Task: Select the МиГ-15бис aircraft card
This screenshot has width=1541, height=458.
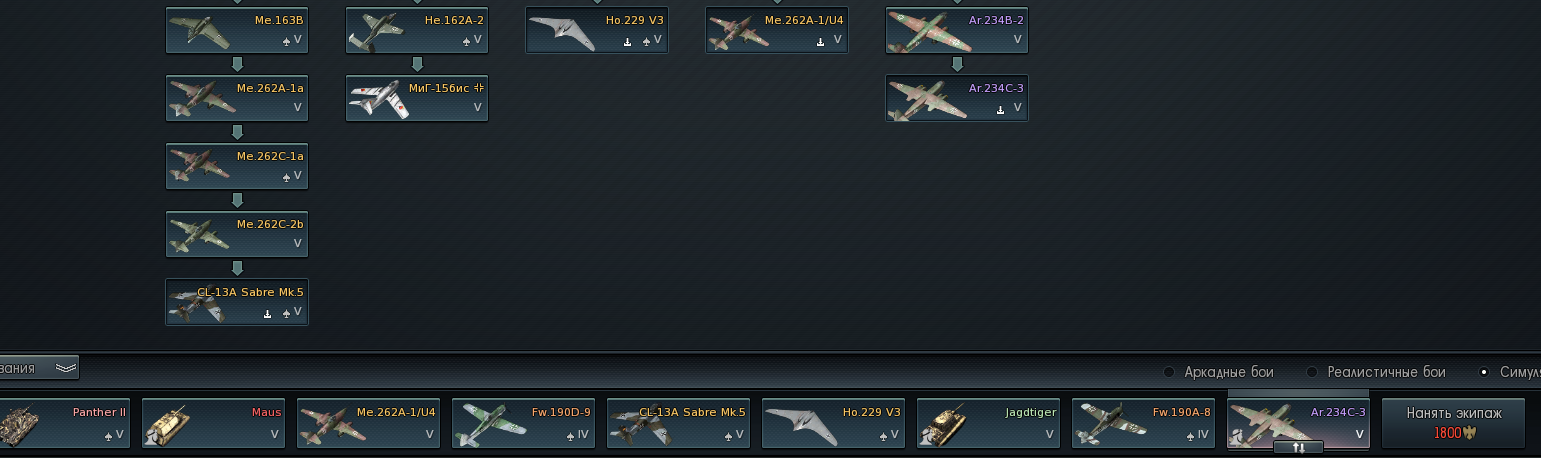Action: click(417, 98)
